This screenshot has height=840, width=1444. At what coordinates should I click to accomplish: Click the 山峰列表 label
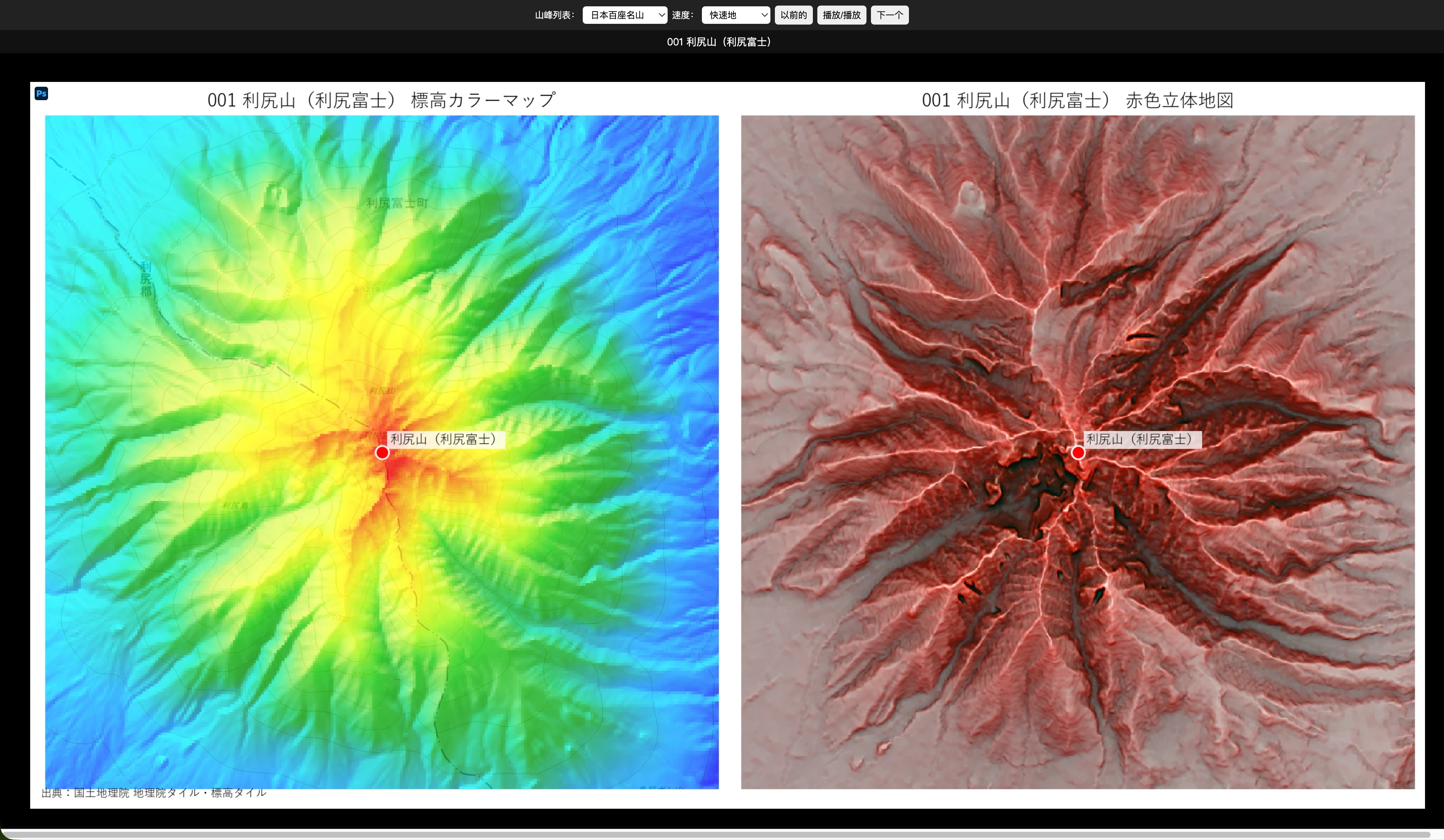coord(554,15)
